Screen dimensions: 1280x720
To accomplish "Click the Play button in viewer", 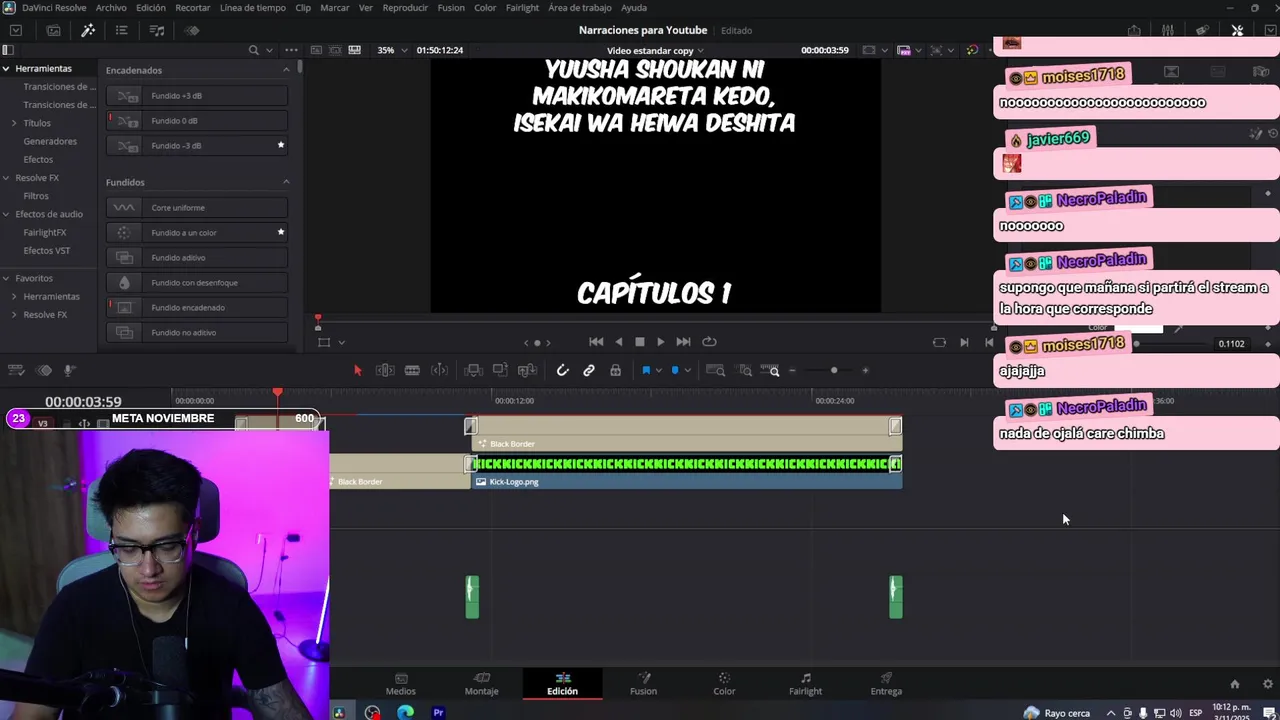I will tap(660, 341).
